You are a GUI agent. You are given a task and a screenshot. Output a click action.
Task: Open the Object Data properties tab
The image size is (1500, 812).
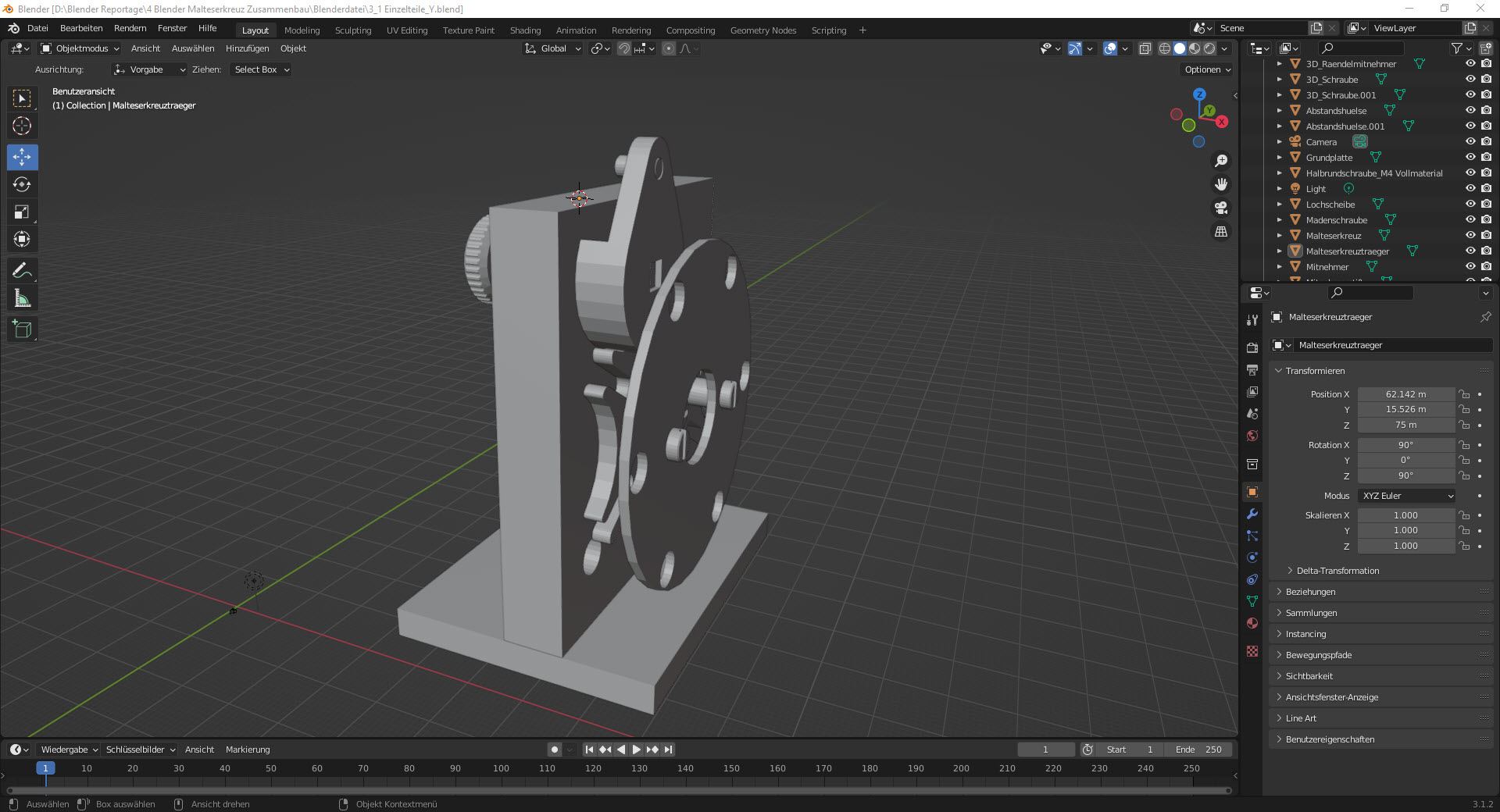[1252, 601]
